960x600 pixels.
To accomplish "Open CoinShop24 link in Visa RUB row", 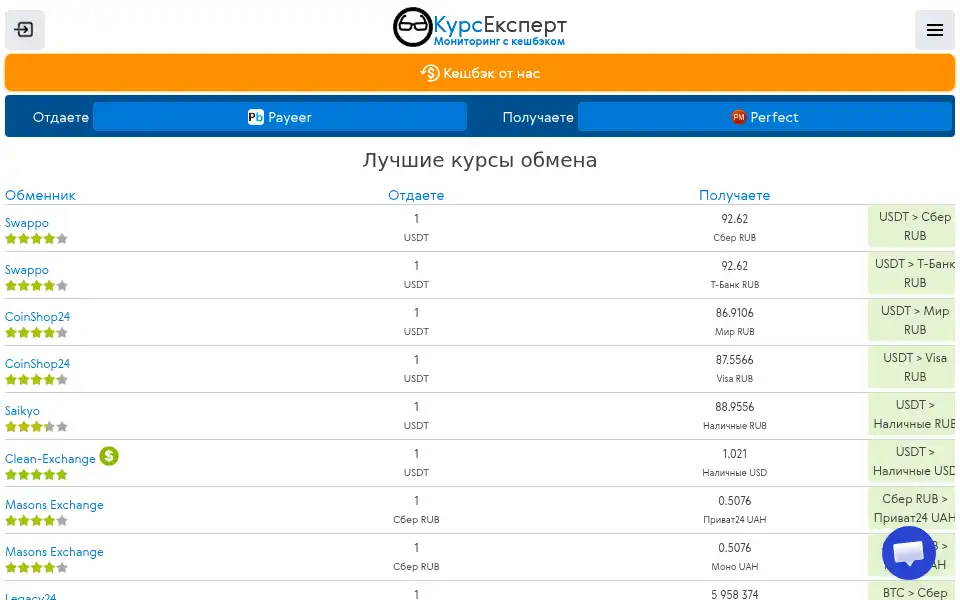I will click(37, 364).
